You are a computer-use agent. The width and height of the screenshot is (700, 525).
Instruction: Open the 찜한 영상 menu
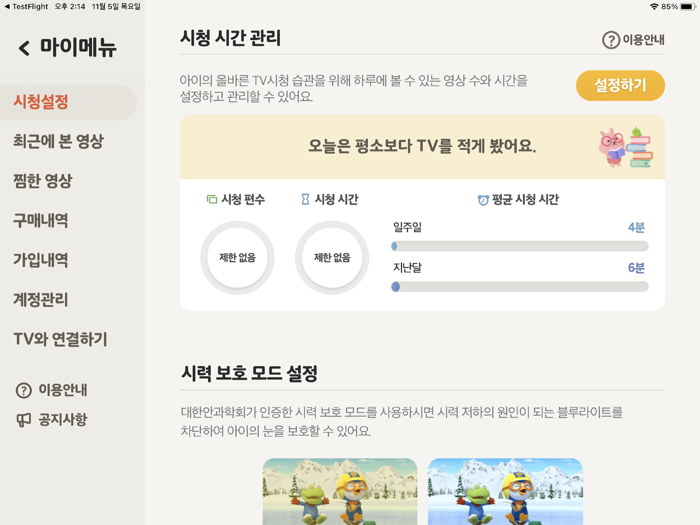pos(42,181)
